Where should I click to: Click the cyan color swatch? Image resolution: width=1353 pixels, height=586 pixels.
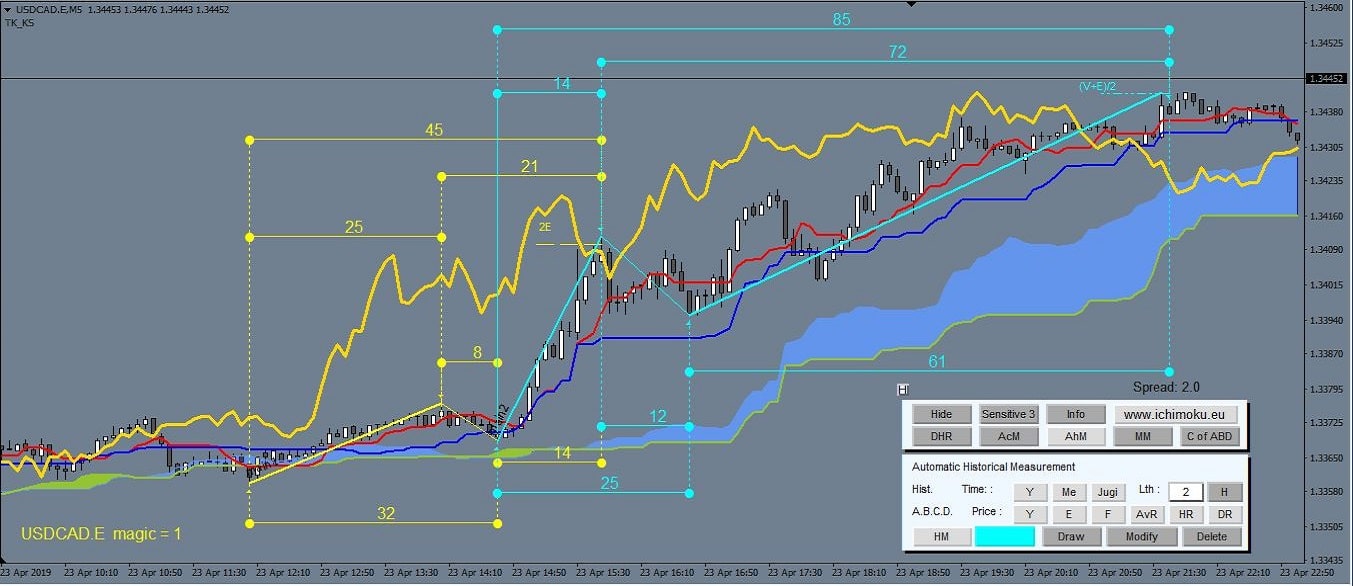click(x=1004, y=536)
